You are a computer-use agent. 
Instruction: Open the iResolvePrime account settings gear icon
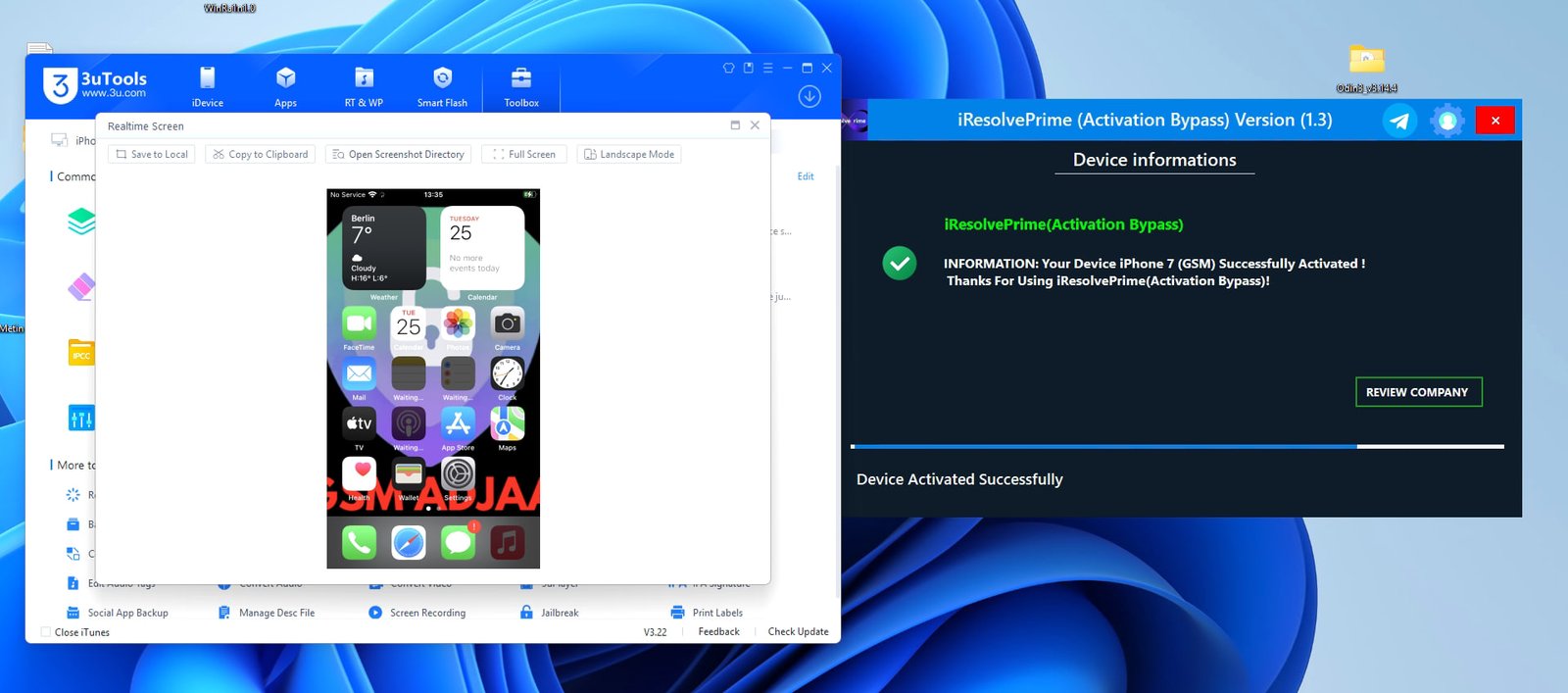tap(1447, 121)
